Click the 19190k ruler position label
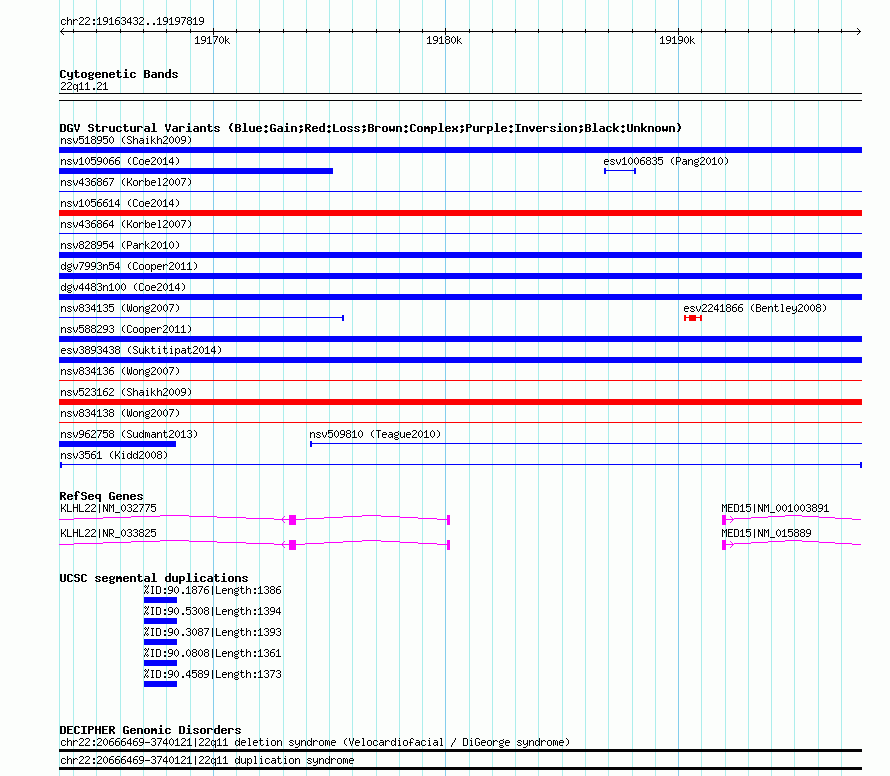 coord(677,40)
